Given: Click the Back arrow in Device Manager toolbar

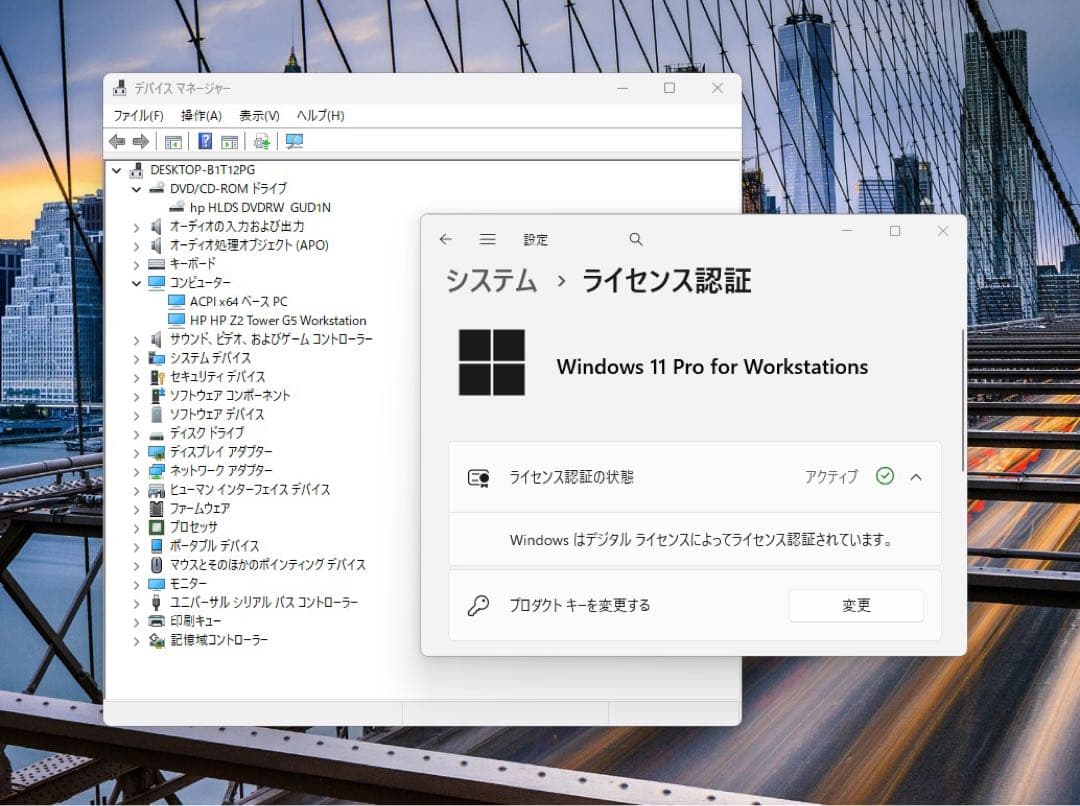Looking at the screenshot, I should click(x=117, y=142).
